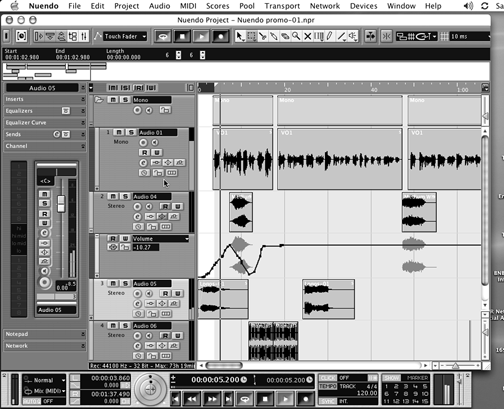Toggle TEMPO button in transport panel

click(327, 386)
